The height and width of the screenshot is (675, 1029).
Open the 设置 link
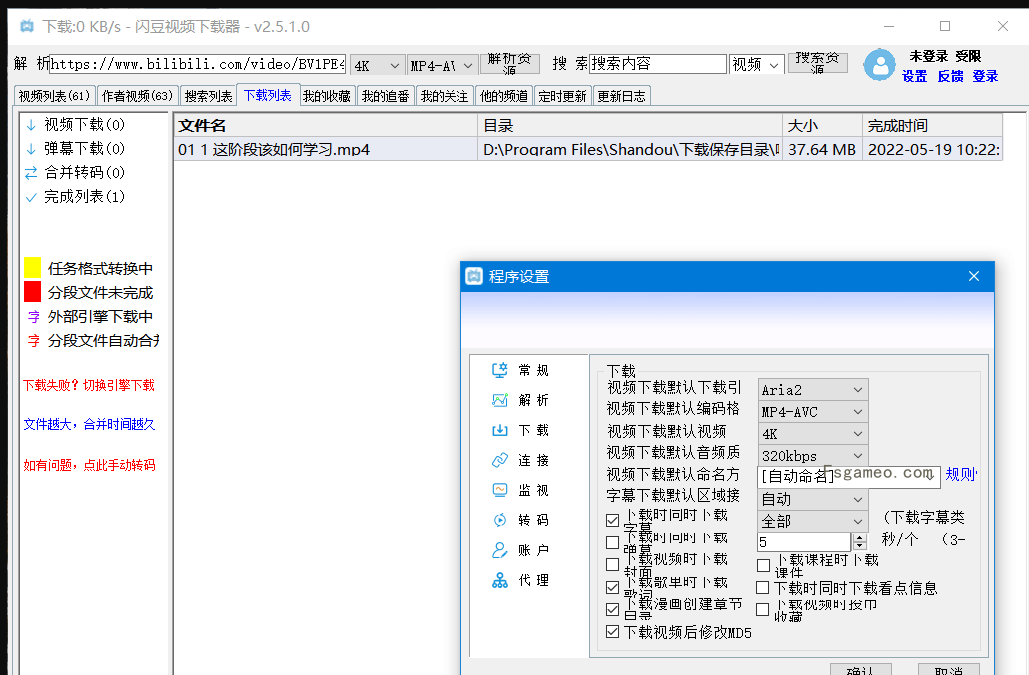(915, 76)
